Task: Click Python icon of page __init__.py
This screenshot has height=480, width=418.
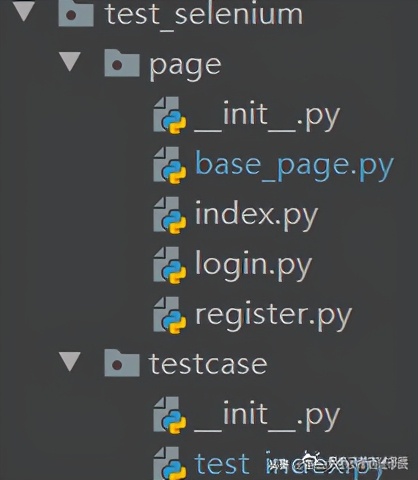Action: coord(170,115)
